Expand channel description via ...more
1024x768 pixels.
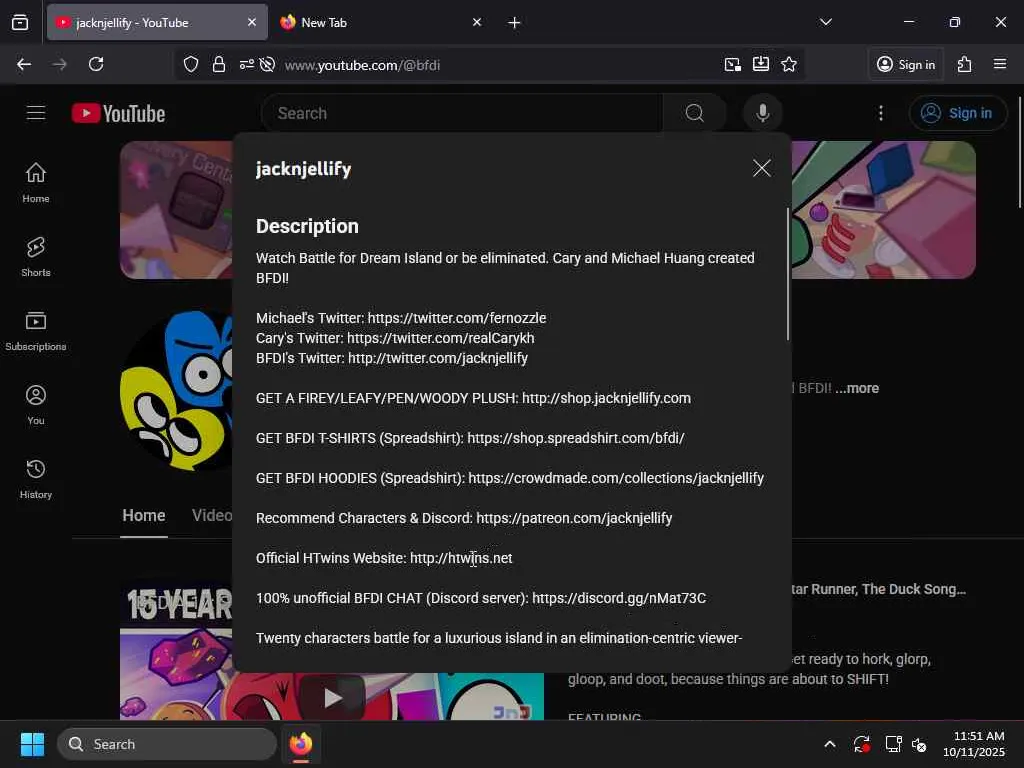point(857,388)
